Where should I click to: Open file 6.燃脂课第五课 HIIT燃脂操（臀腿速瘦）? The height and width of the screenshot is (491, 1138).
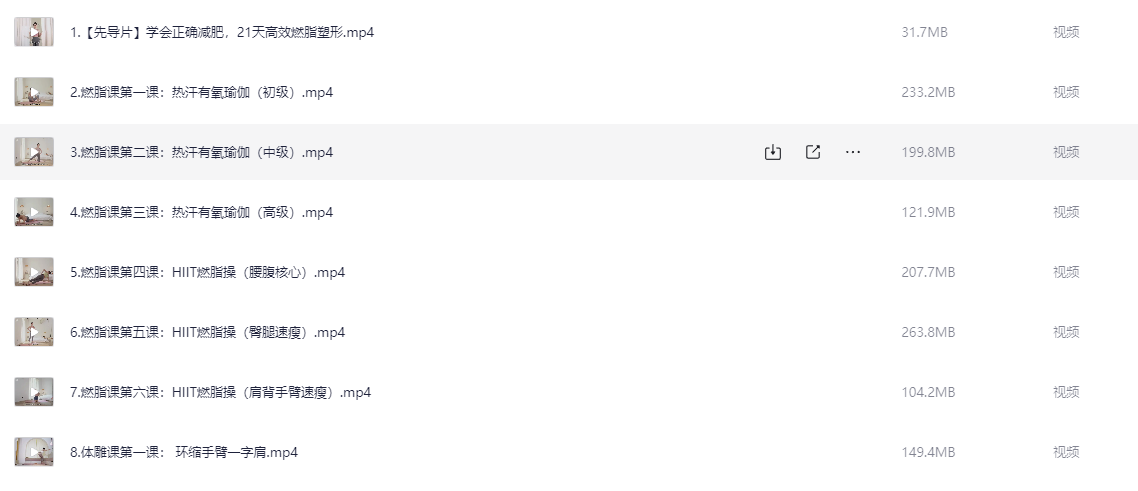[208, 332]
